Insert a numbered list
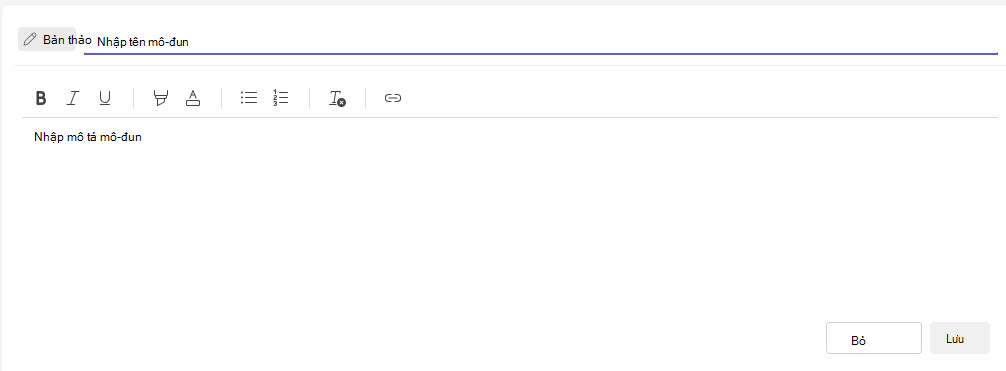1006x371 pixels. 280,98
